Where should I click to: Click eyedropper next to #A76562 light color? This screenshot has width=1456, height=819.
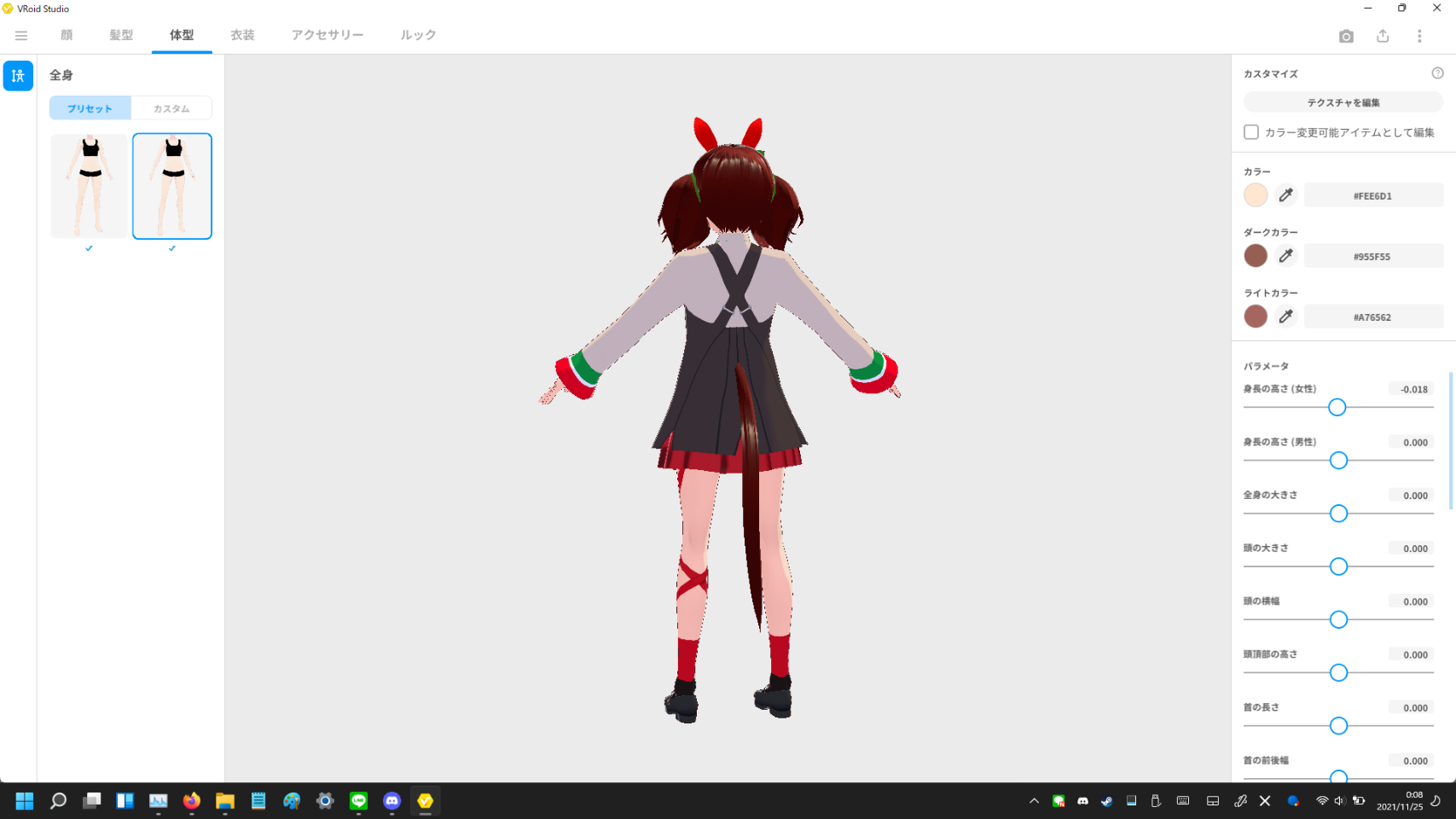tap(1286, 317)
